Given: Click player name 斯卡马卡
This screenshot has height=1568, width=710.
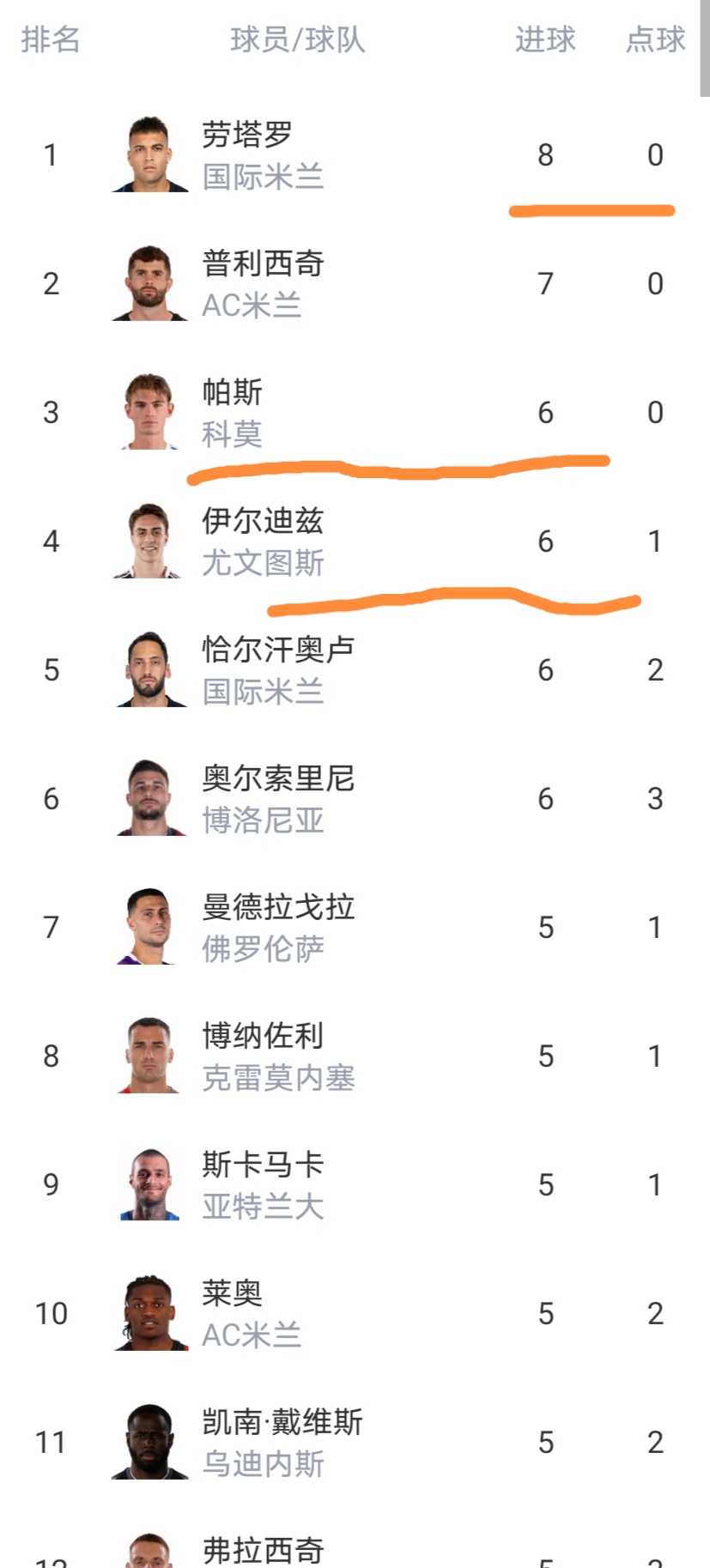Looking at the screenshot, I should click(x=263, y=1165).
